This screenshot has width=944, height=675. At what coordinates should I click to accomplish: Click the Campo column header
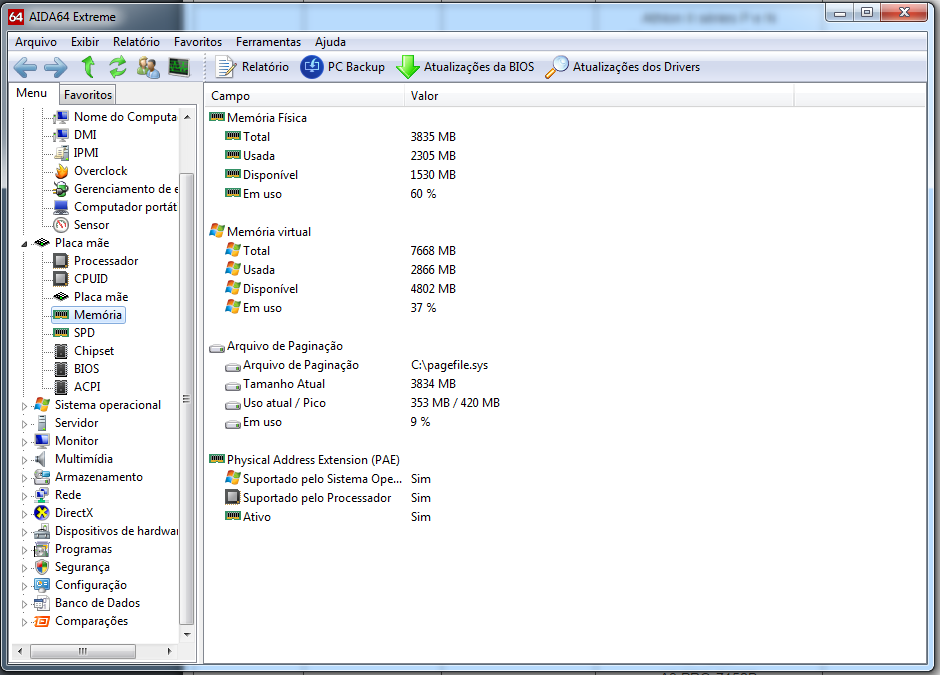tap(305, 96)
